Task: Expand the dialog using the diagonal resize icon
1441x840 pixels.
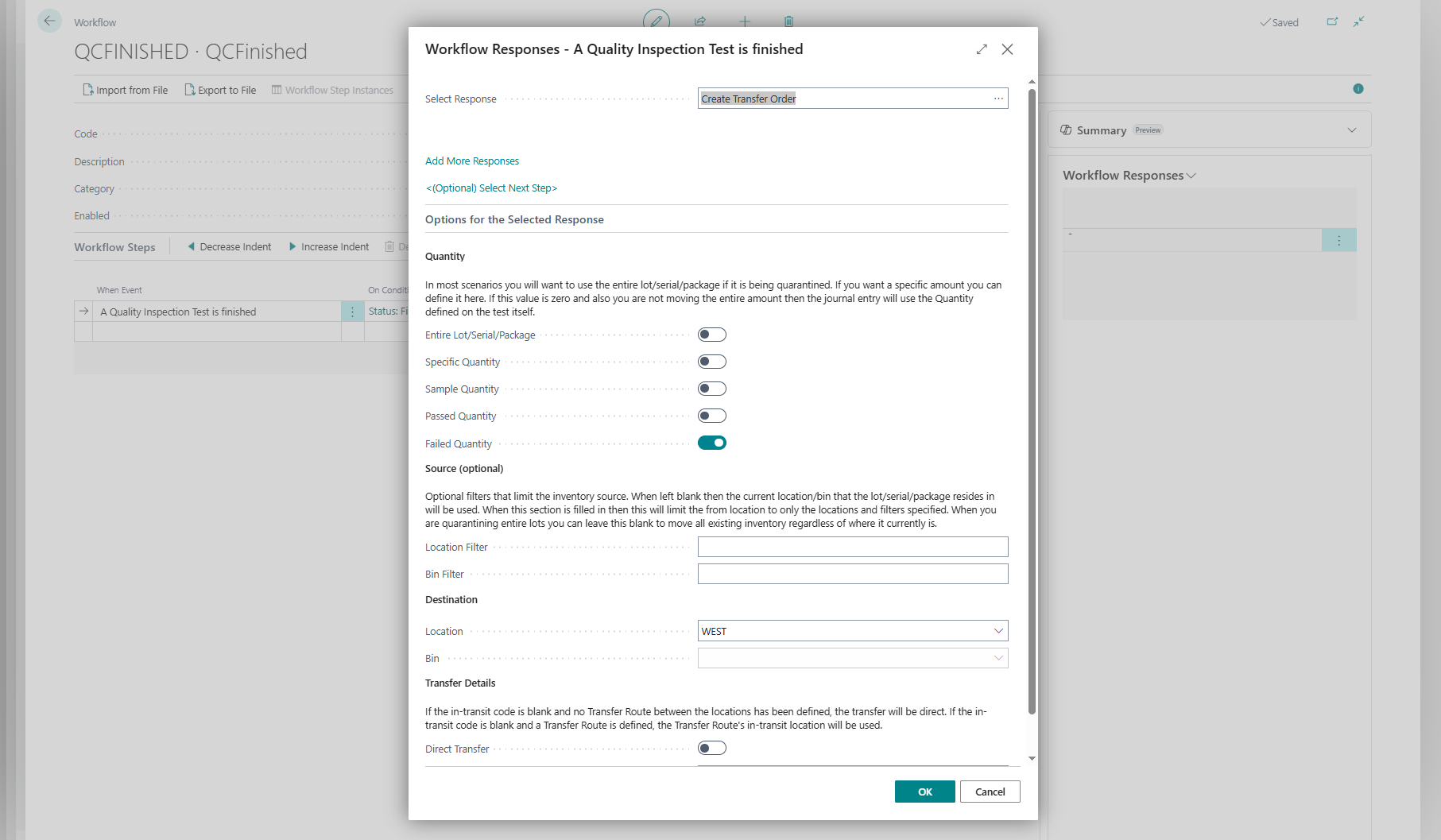Action: coord(982,48)
